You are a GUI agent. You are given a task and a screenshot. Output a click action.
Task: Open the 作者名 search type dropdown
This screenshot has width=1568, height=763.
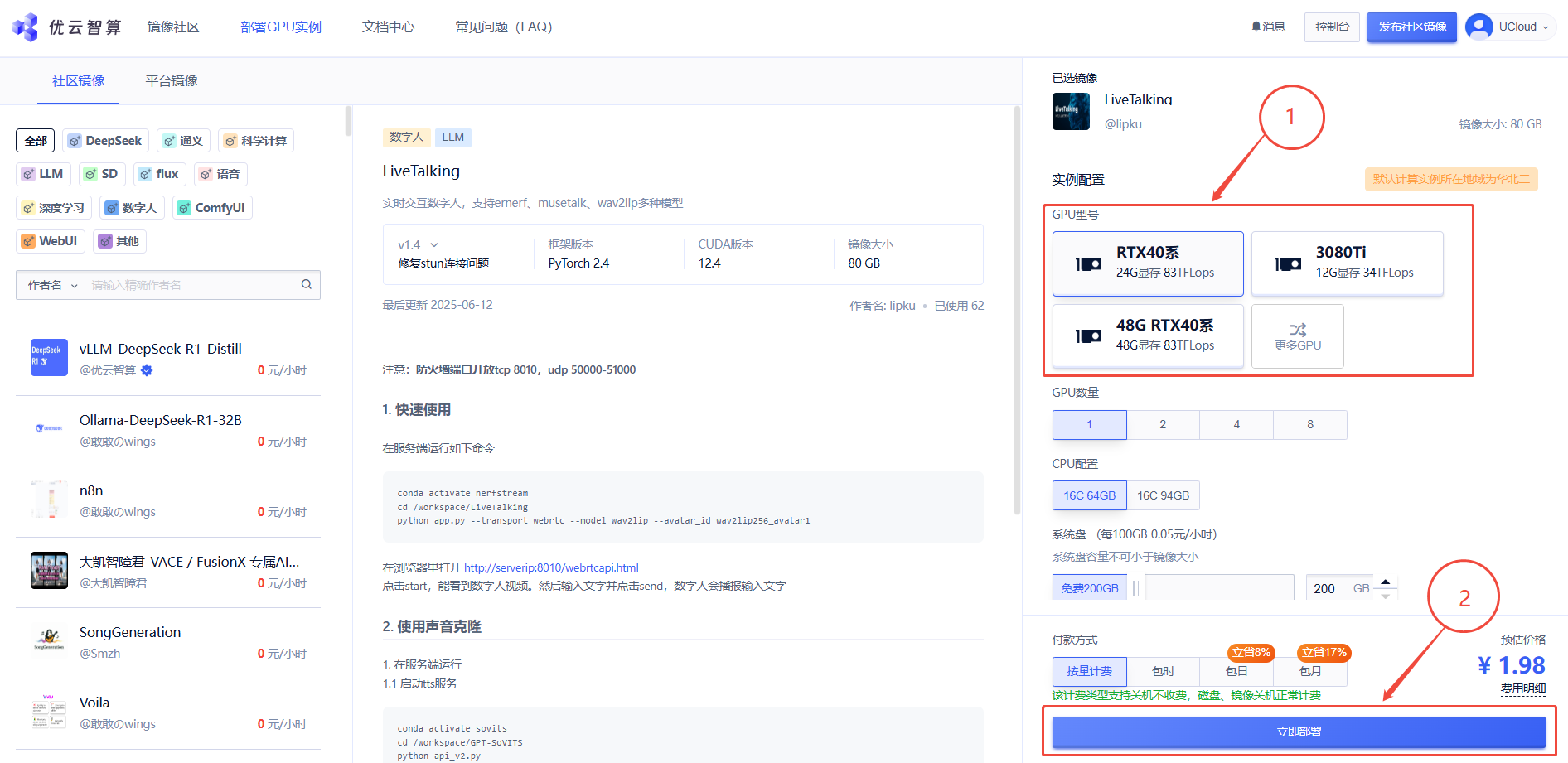(x=52, y=285)
